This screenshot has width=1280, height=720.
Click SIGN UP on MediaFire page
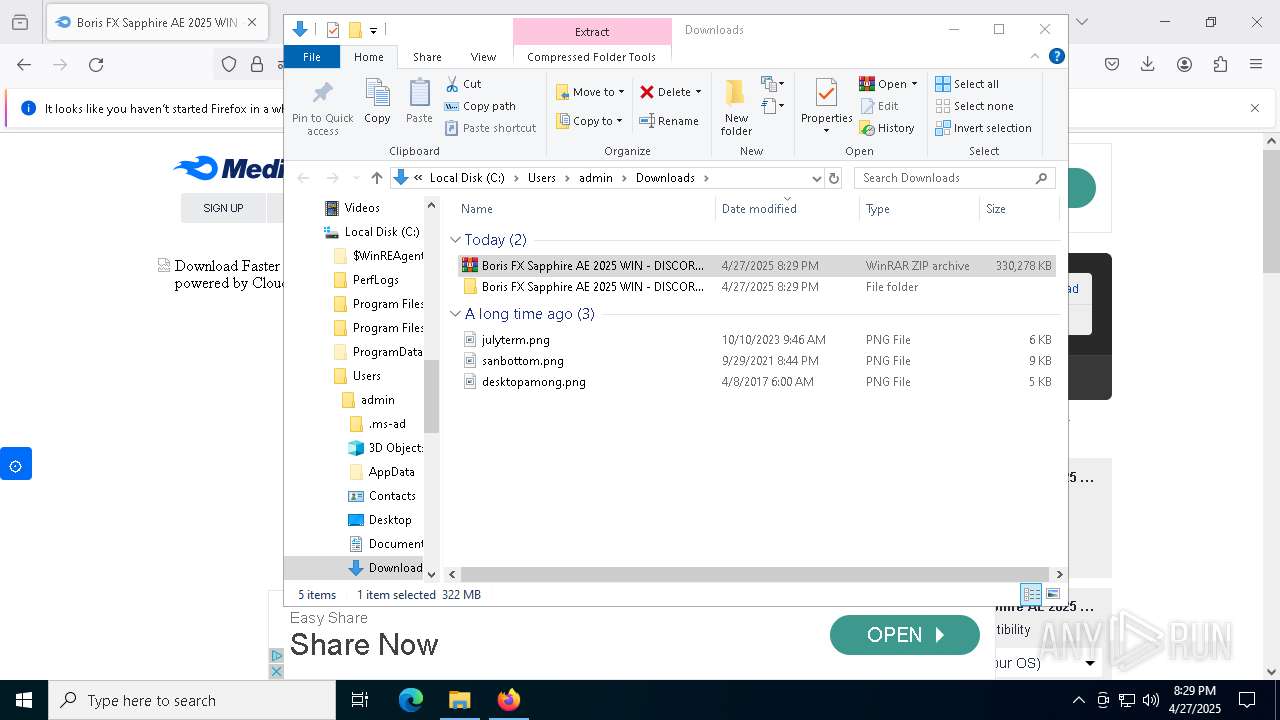[223, 208]
